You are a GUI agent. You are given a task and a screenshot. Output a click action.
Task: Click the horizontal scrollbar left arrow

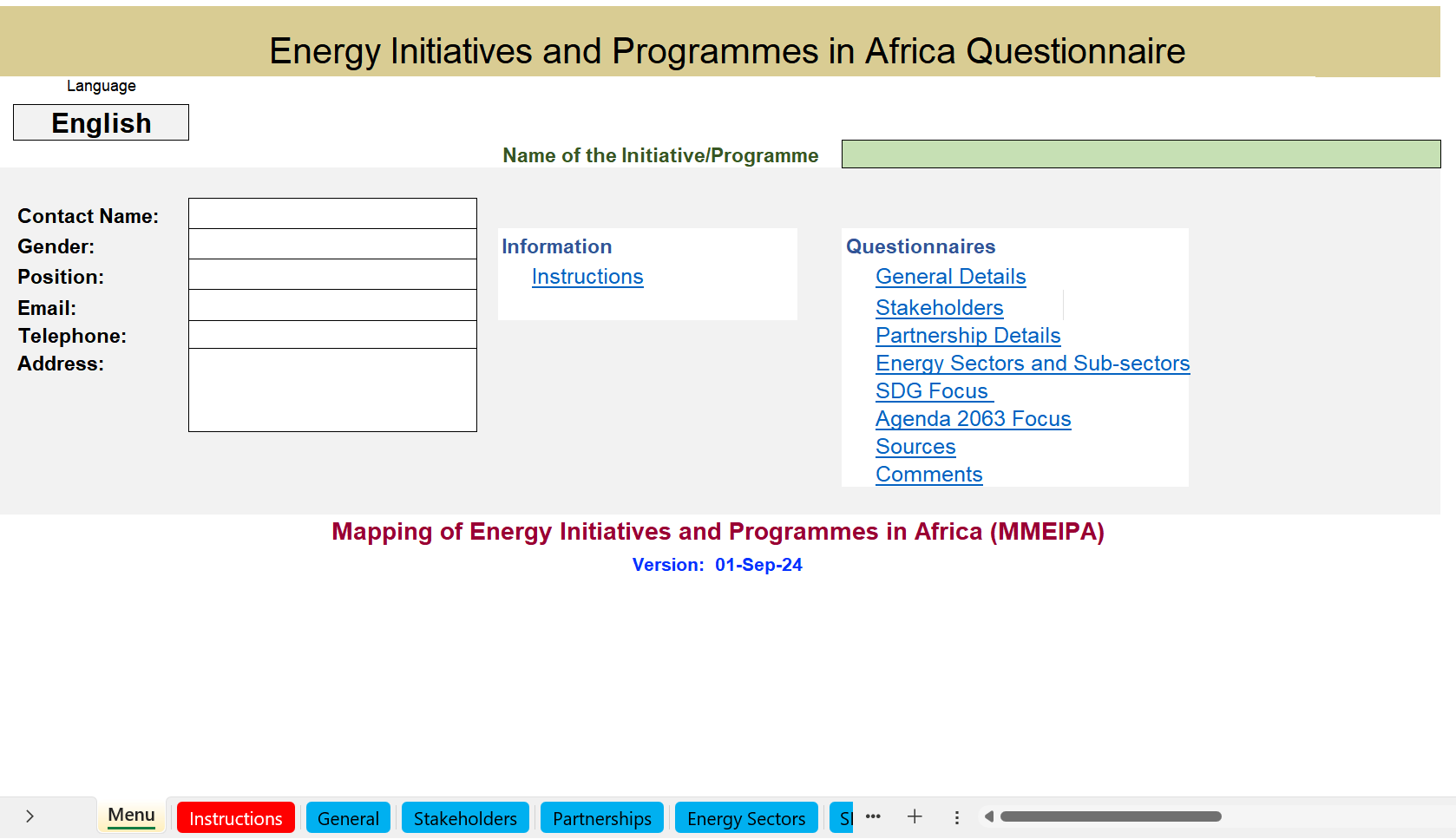point(988,816)
